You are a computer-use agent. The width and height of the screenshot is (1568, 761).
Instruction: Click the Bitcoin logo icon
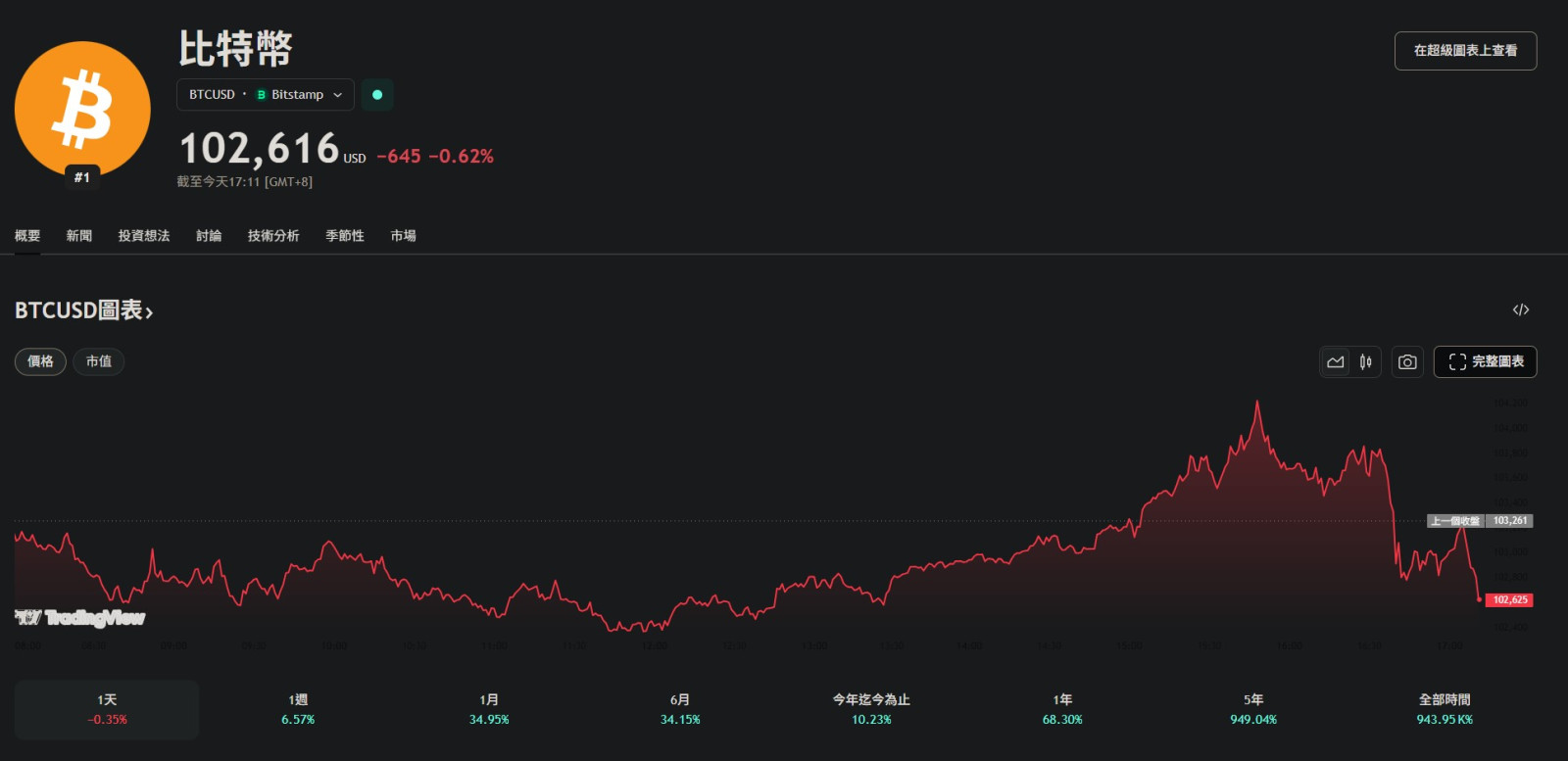tap(82, 108)
